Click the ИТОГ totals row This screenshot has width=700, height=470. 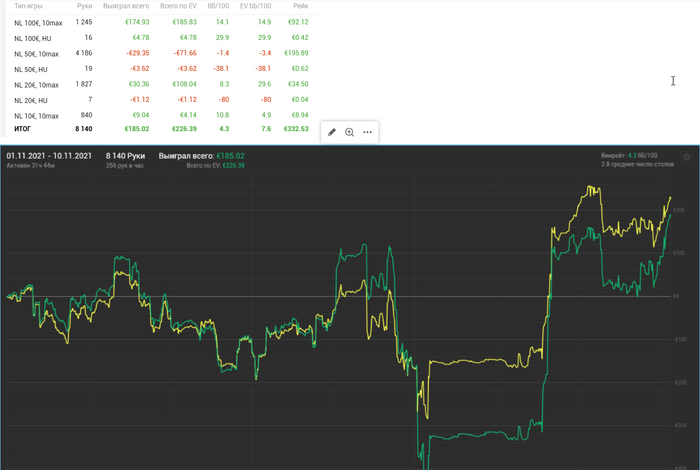161,129
